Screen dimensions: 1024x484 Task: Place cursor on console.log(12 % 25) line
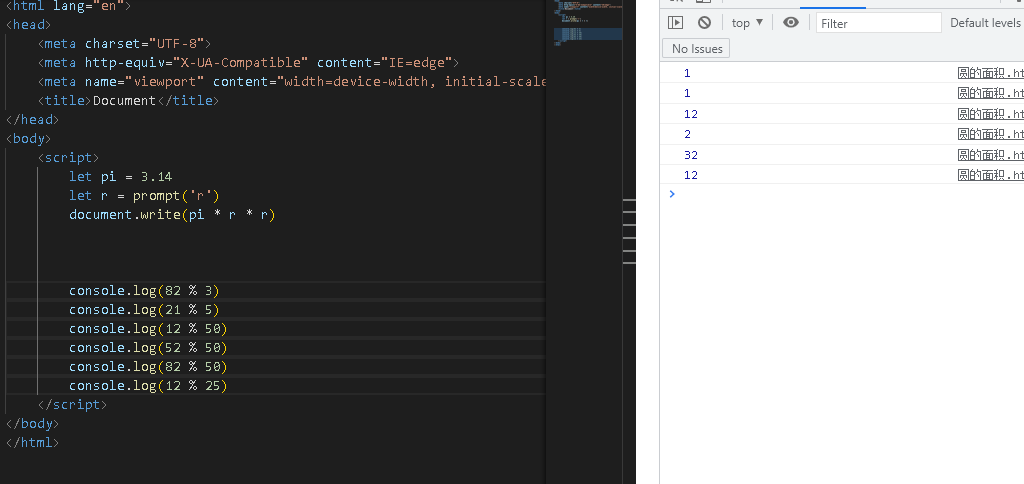(148, 386)
